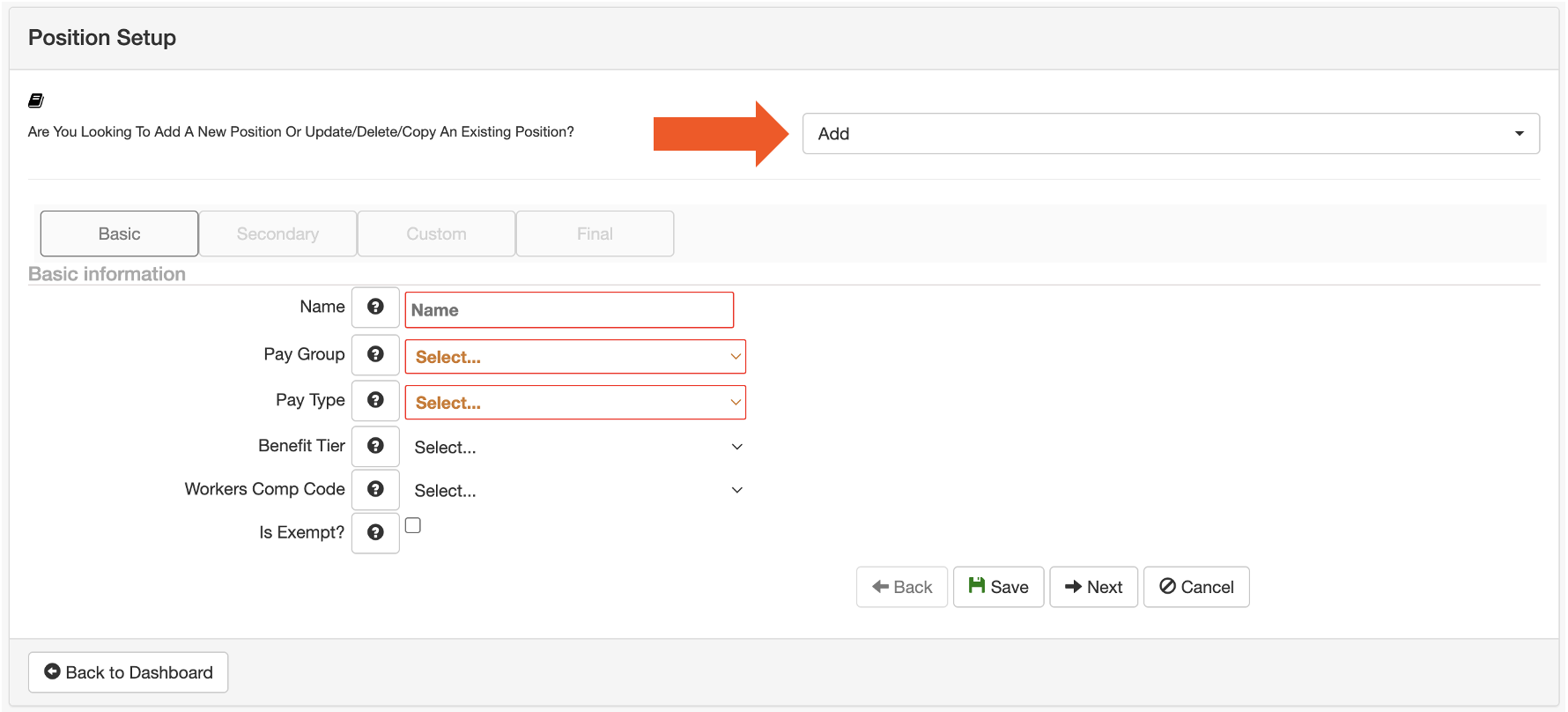This screenshot has width=1568, height=712.
Task: Open help icon next to Name
Action: [375, 307]
